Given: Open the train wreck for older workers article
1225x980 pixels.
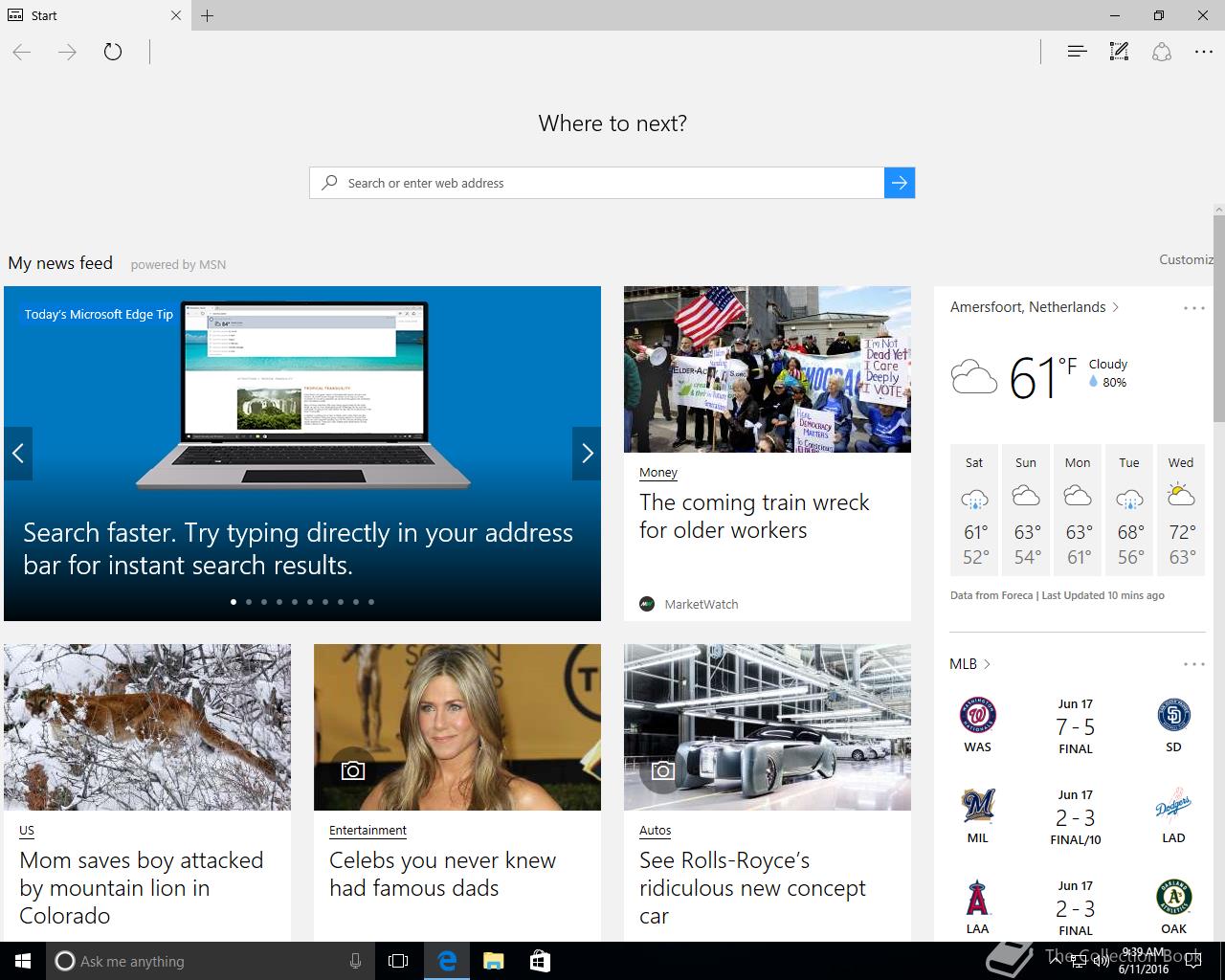Looking at the screenshot, I should point(754,516).
